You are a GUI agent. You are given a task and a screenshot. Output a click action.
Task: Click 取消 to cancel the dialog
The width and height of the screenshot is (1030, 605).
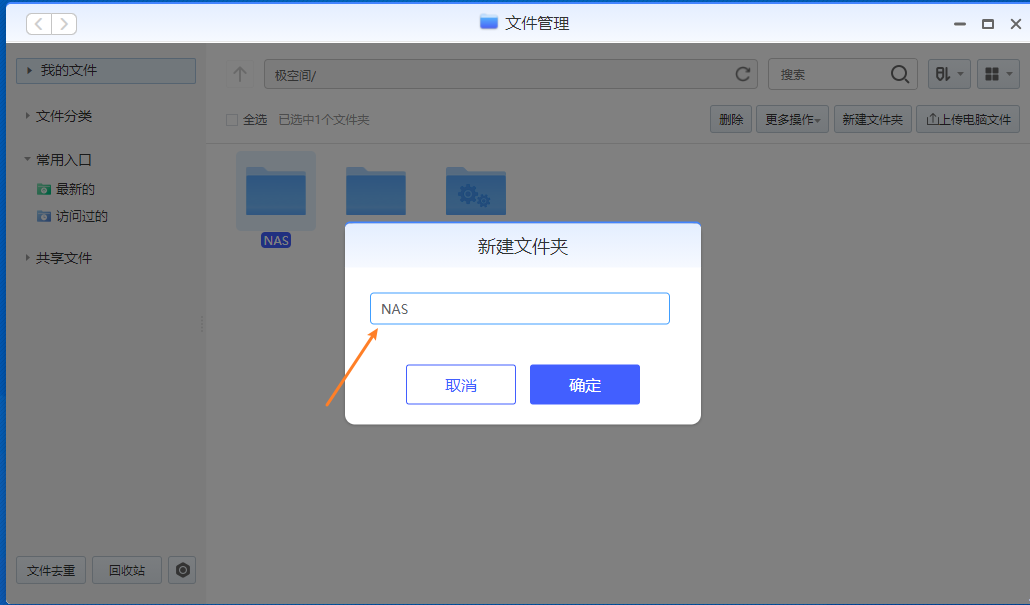click(461, 385)
